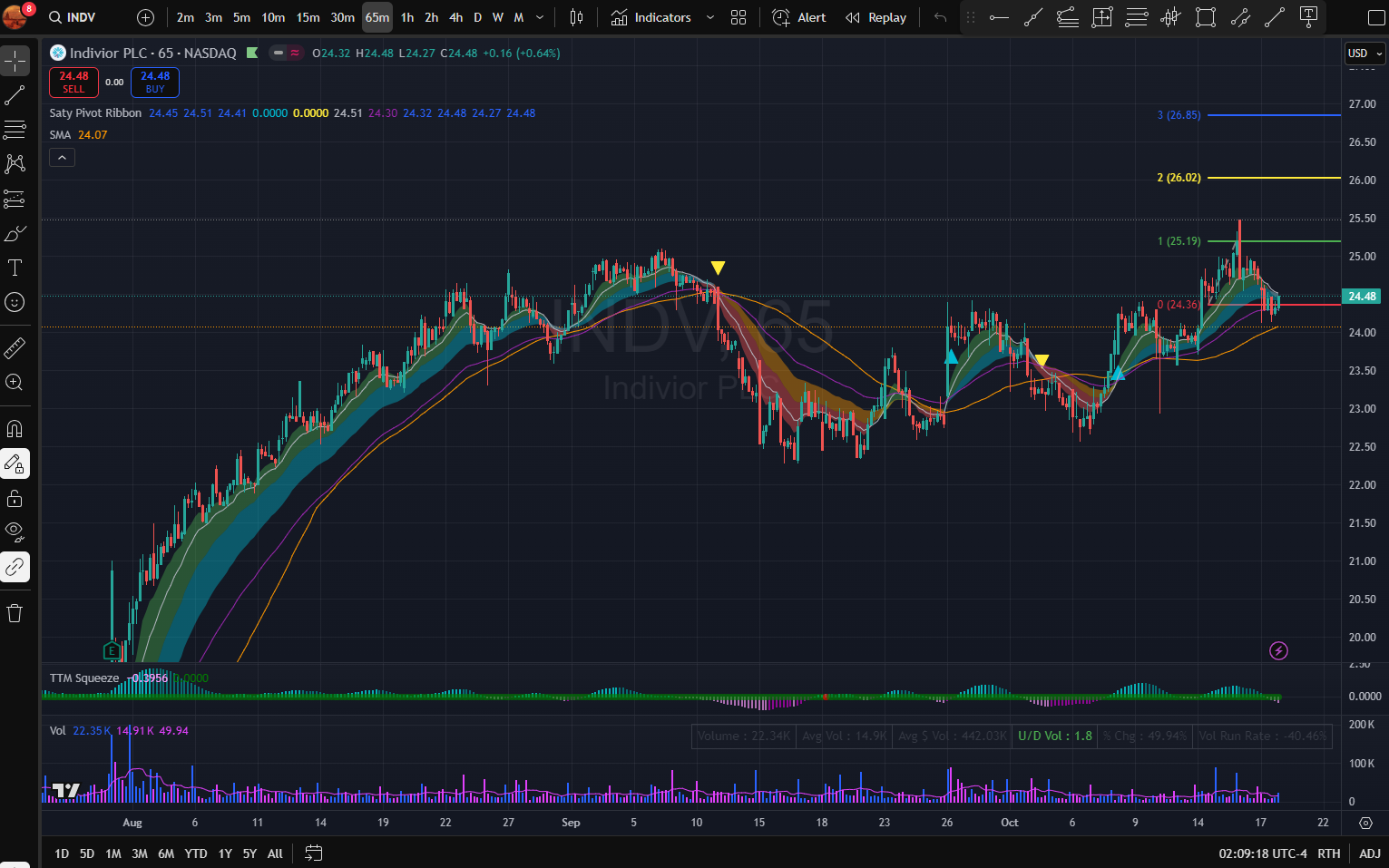Toggle fullscreen mode square icon at top right
The width and height of the screenshot is (1389, 868).
coord(1375,17)
